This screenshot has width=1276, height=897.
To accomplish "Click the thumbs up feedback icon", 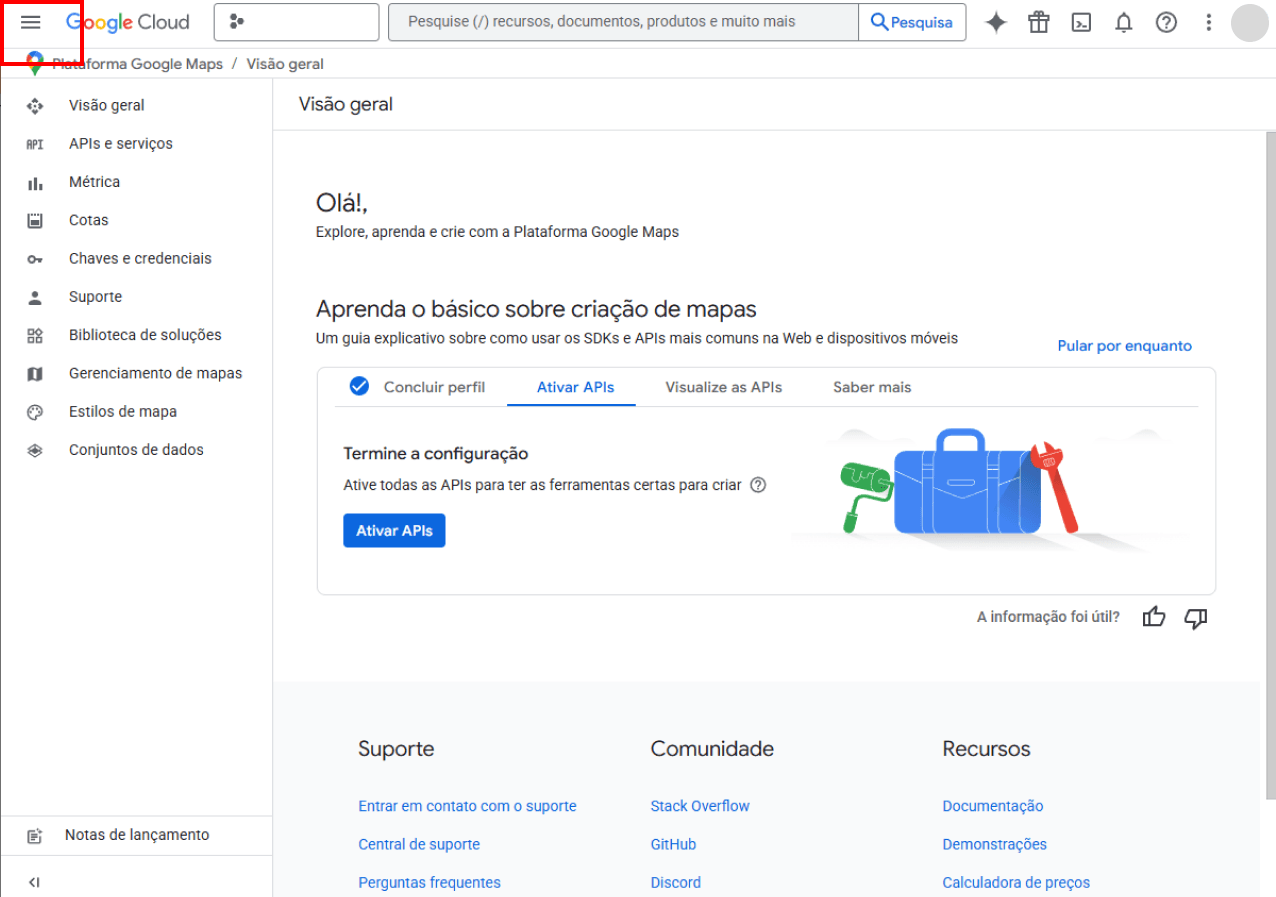I will (x=1154, y=617).
